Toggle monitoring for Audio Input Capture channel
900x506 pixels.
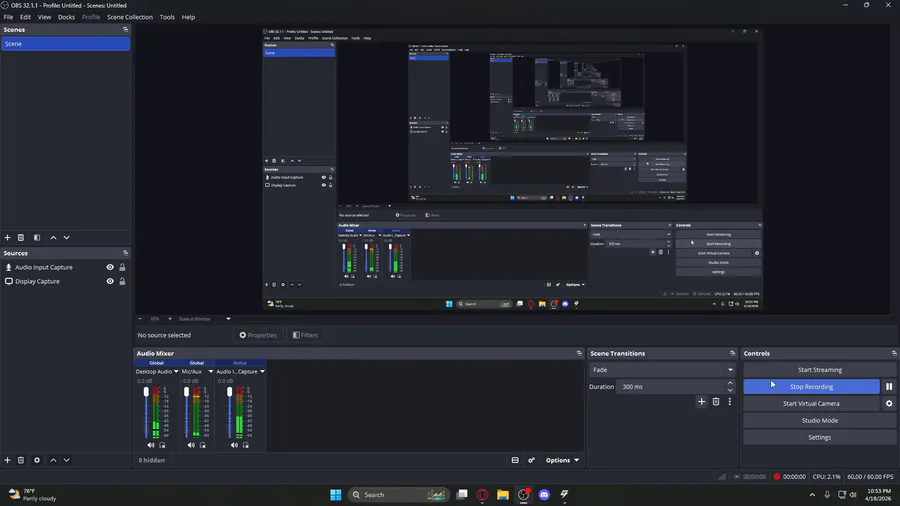pos(246,445)
